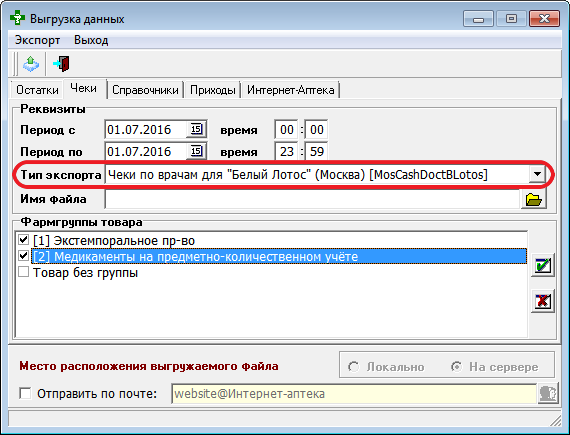Click the address book icon beside email field

click(x=548, y=394)
